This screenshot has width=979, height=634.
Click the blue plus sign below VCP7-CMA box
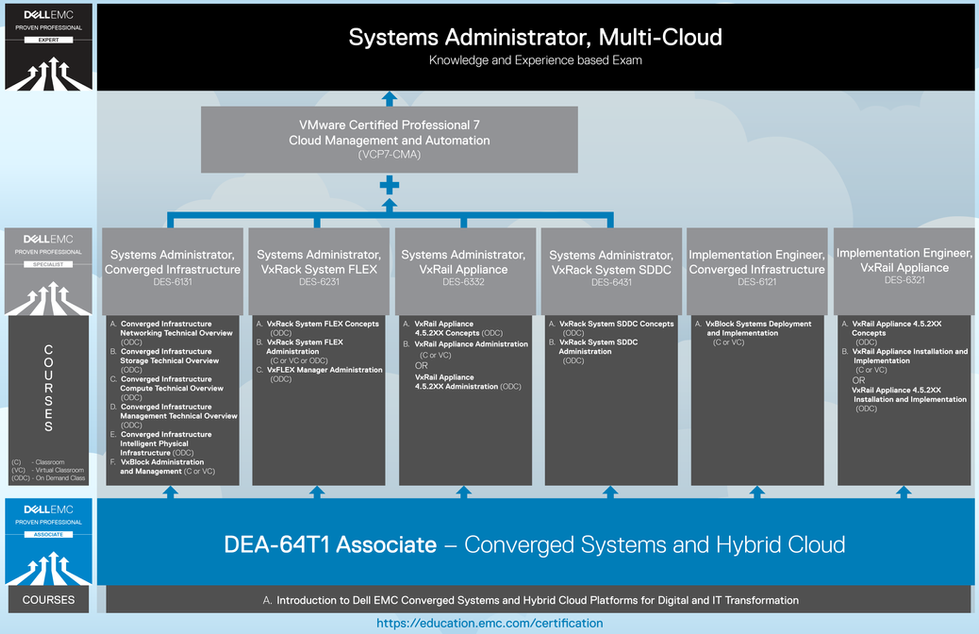pos(389,185)
